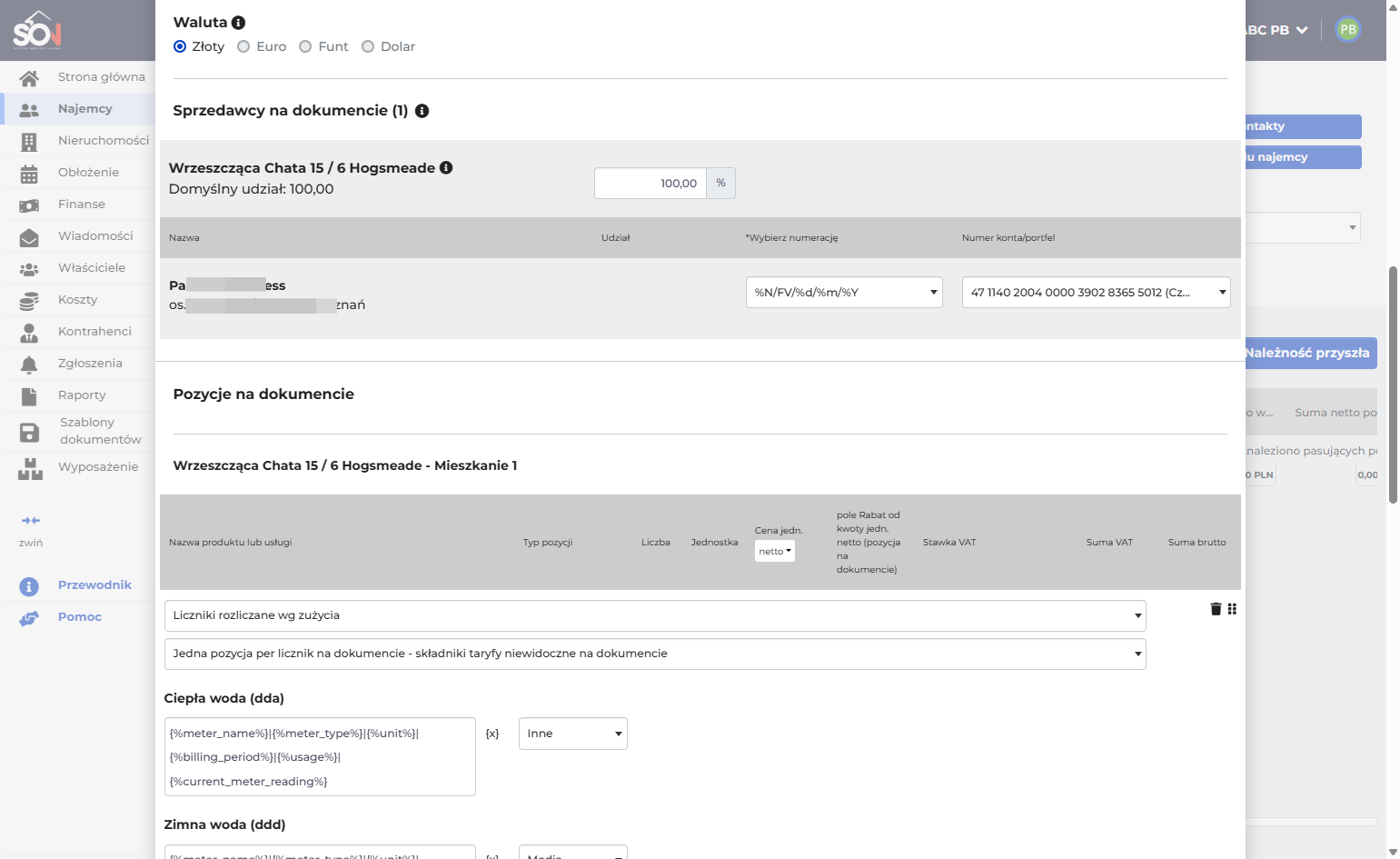The height and width of the screenshot is (859, 1400).
Task: Open Jedna pozycja per licznik dropdown
Action: click(x=655, y=654)
